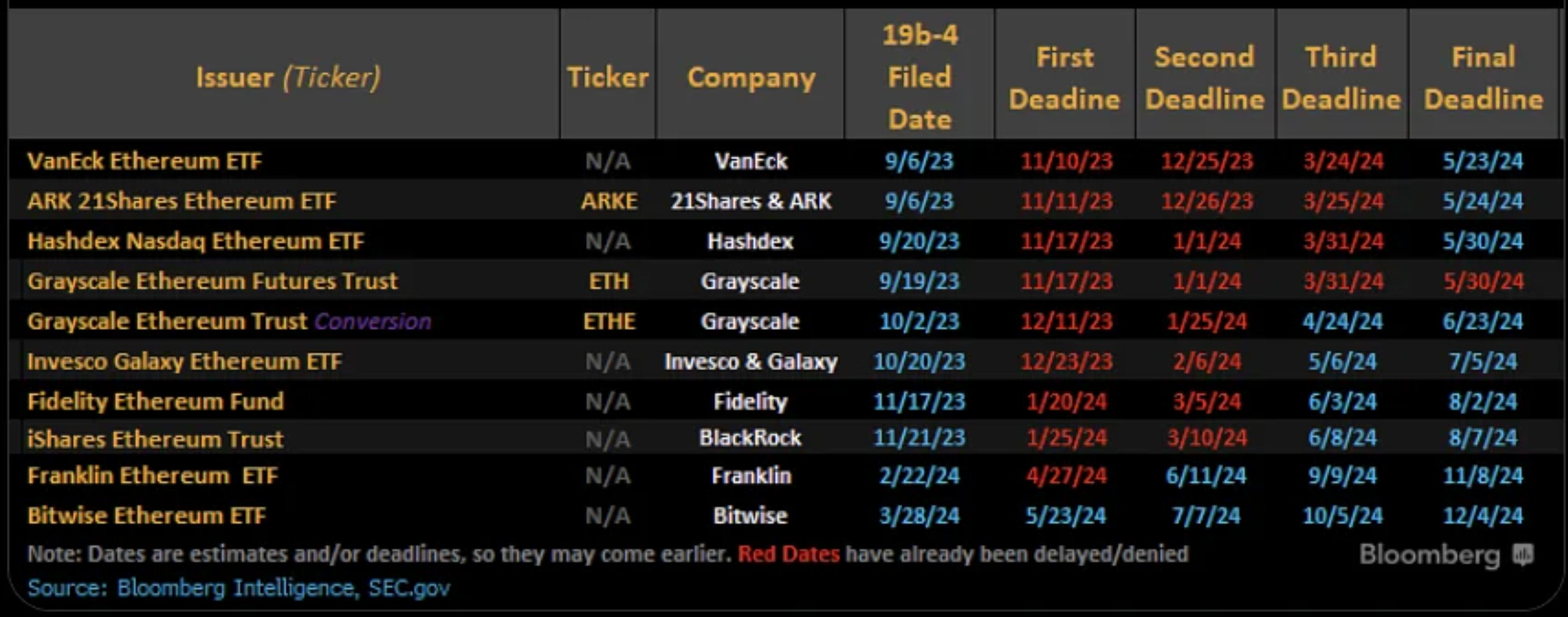Click the Third Deadline column header
This screenshot has height=617, width=1568.
[x=1341, y=78]
